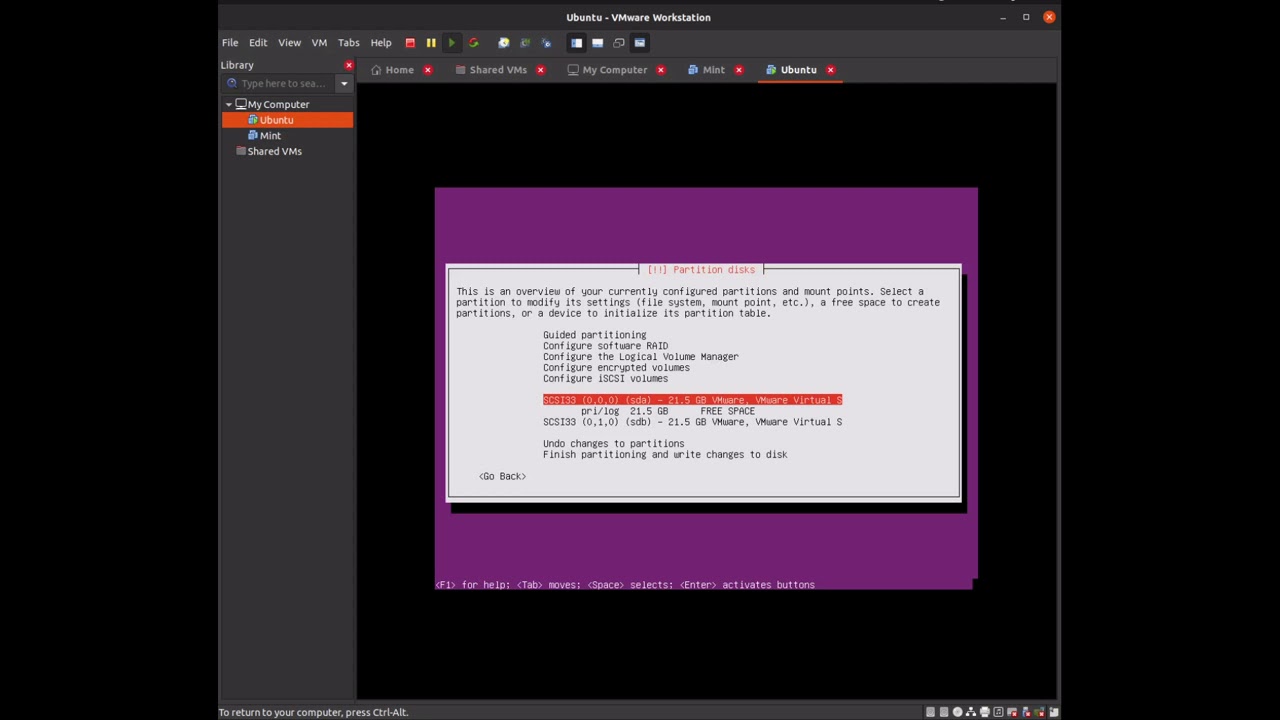Screen dimensions: 1280x720
Task: Click the printer status bar icon
Action: [x=985, y=712]
